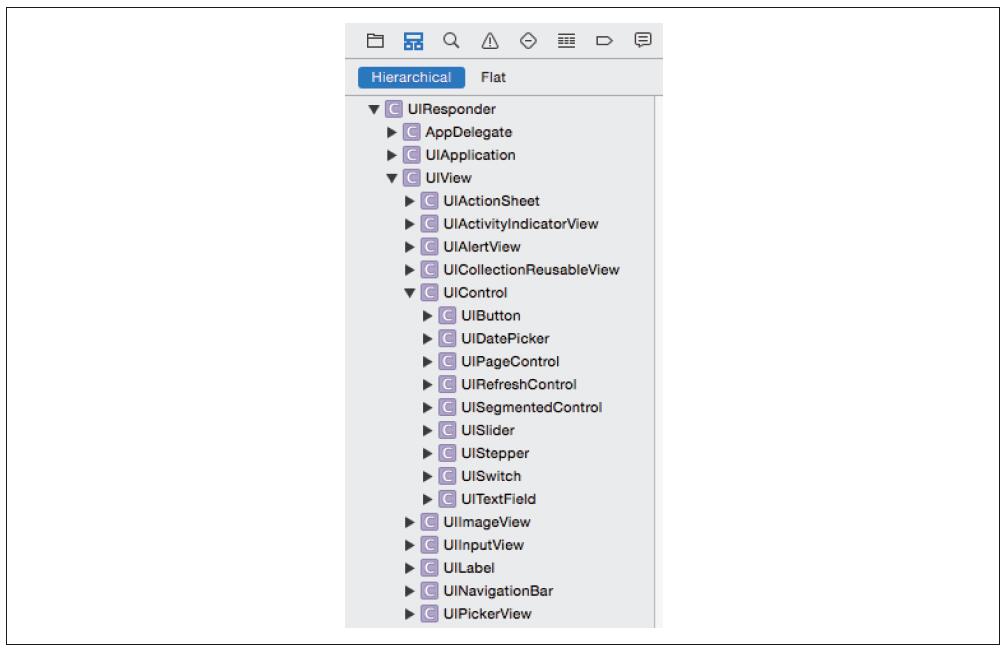The image size is (1004, 651).
Task: Expand the UICollectionReusableView disclosure triangle
Action: click(x=410, y=270)
